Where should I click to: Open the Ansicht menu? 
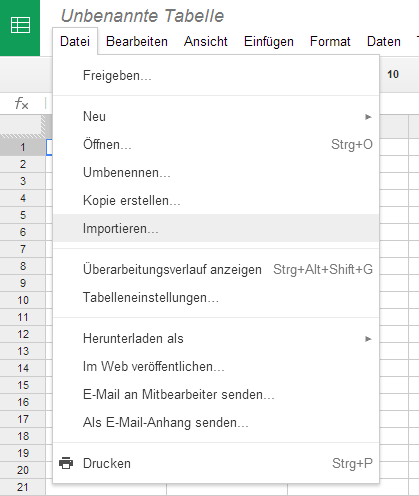[206, 42]
